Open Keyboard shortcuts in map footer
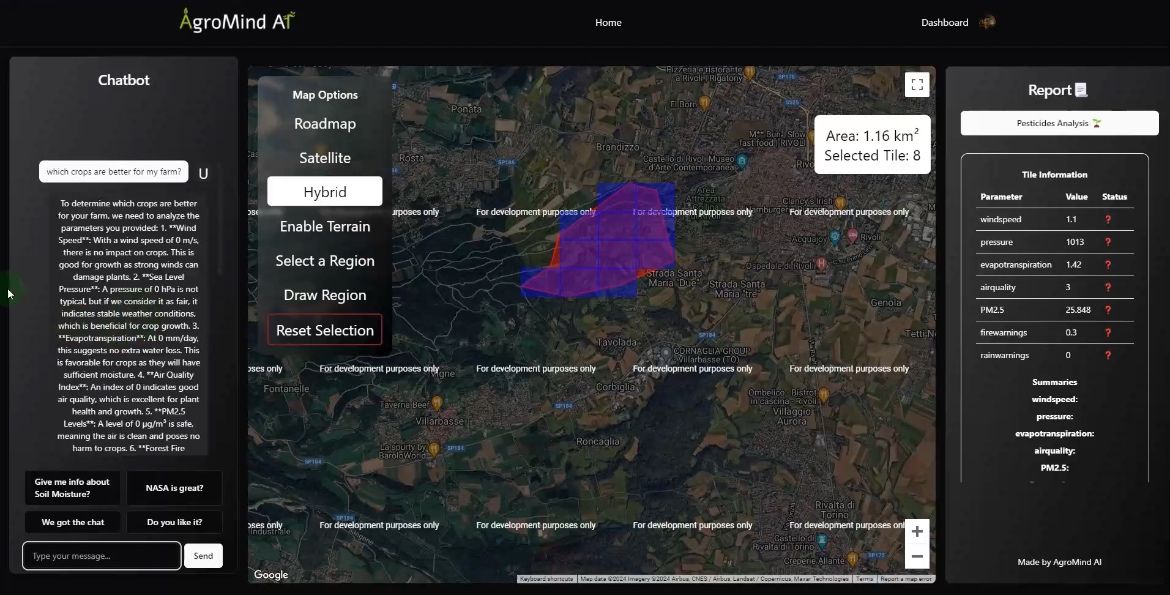 pos(547,579)
